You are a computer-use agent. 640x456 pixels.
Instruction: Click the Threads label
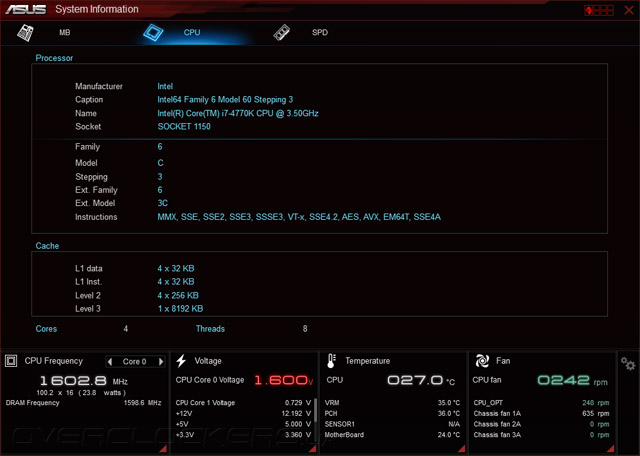(210, 329)
